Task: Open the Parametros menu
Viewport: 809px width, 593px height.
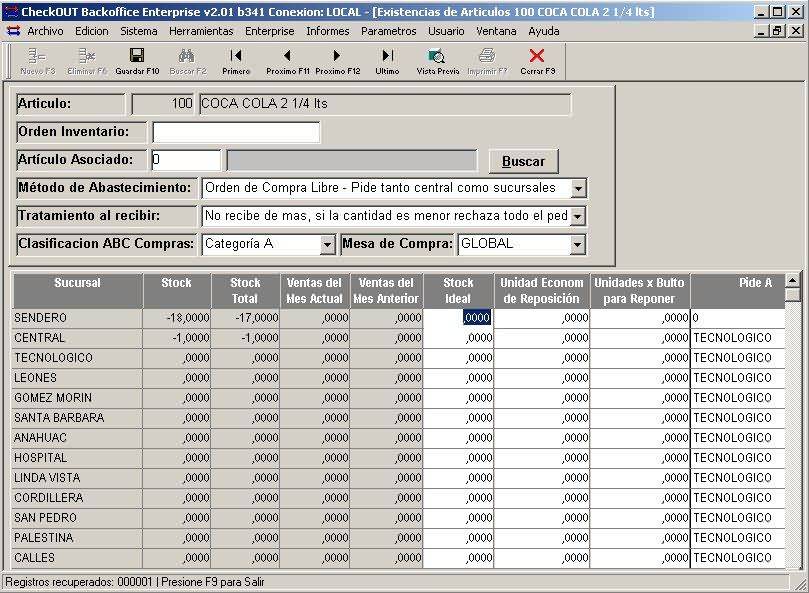Action: click(389, 31)
